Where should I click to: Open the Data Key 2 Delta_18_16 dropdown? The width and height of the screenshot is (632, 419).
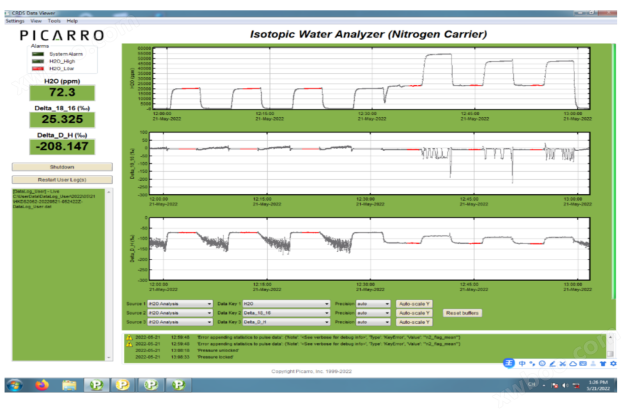pyautogui.click(x=286, y=313)
